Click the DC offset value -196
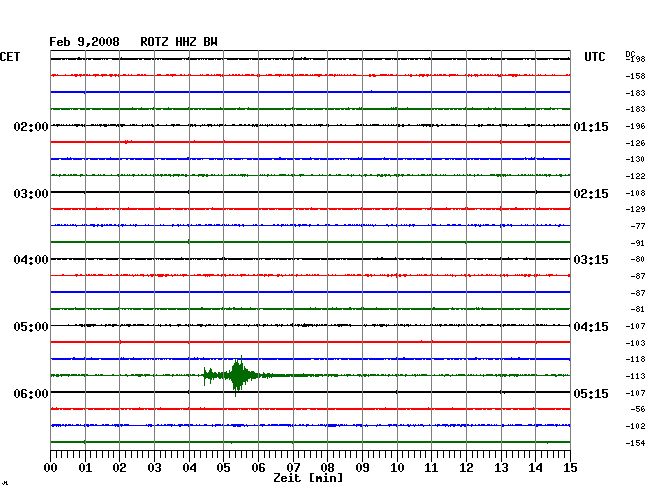 [635, 126]
